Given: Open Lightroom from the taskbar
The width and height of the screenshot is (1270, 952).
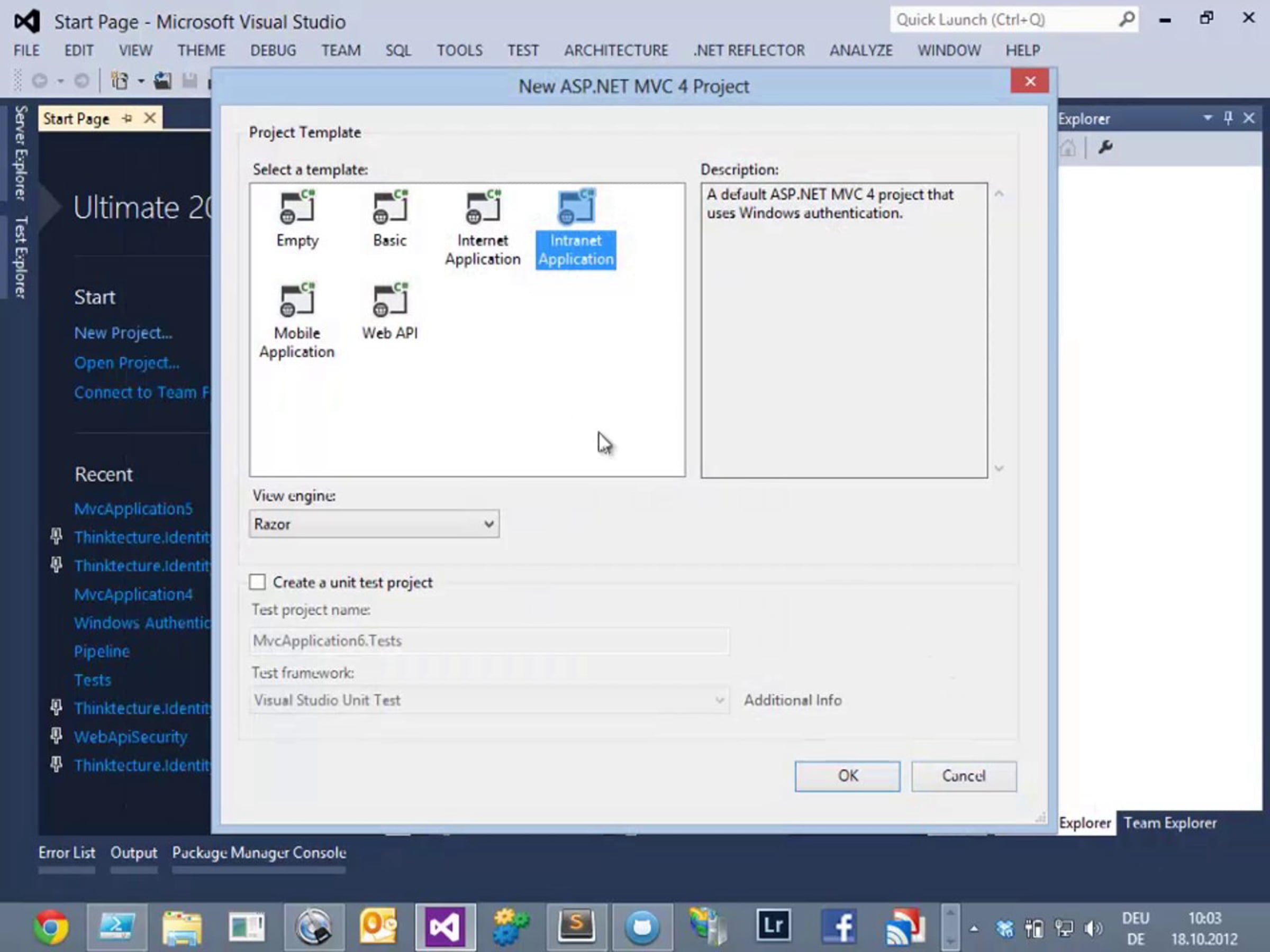Looking at the screenshot, I should (773, 925).
